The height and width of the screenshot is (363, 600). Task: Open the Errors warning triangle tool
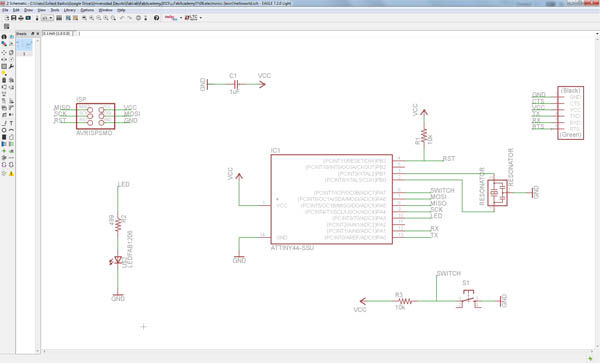[x=11, y=174]
